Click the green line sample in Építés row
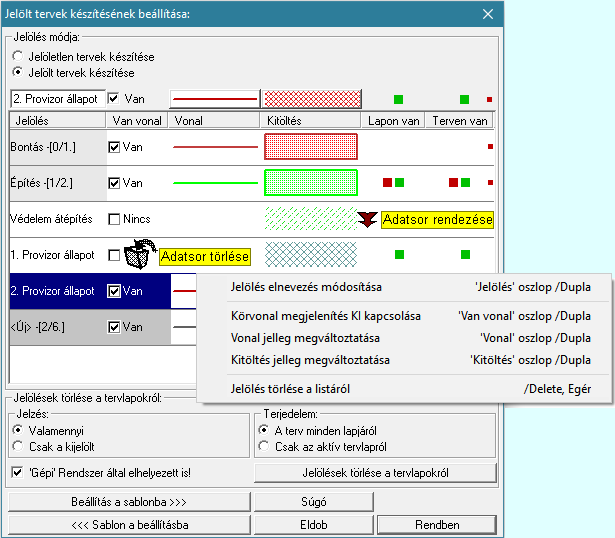 click(215, 183)
